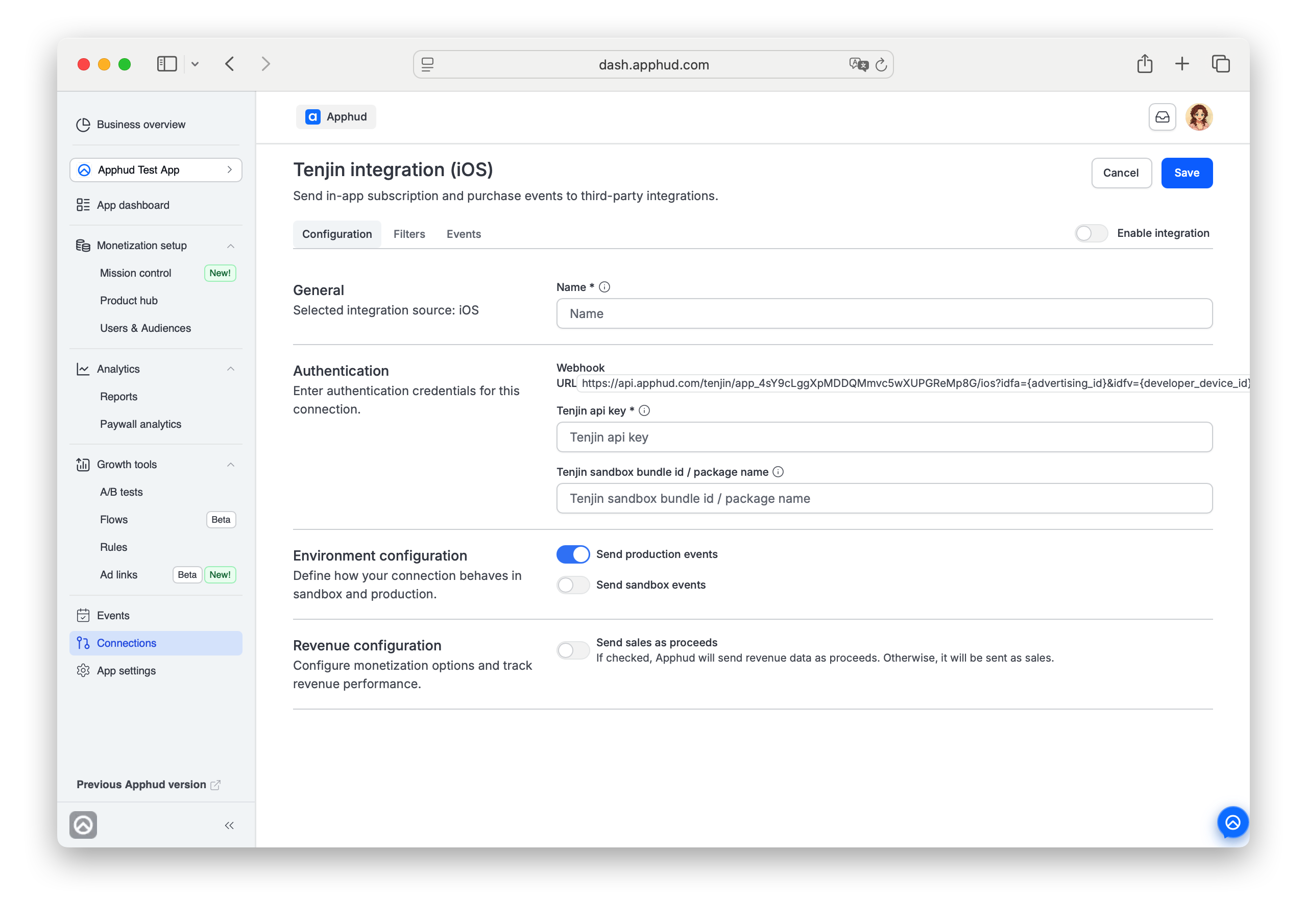Image resolution: width=1307 pixels, height=924 pixels.
Task: Click the App settings gear icon
Action: click(83, 671)
